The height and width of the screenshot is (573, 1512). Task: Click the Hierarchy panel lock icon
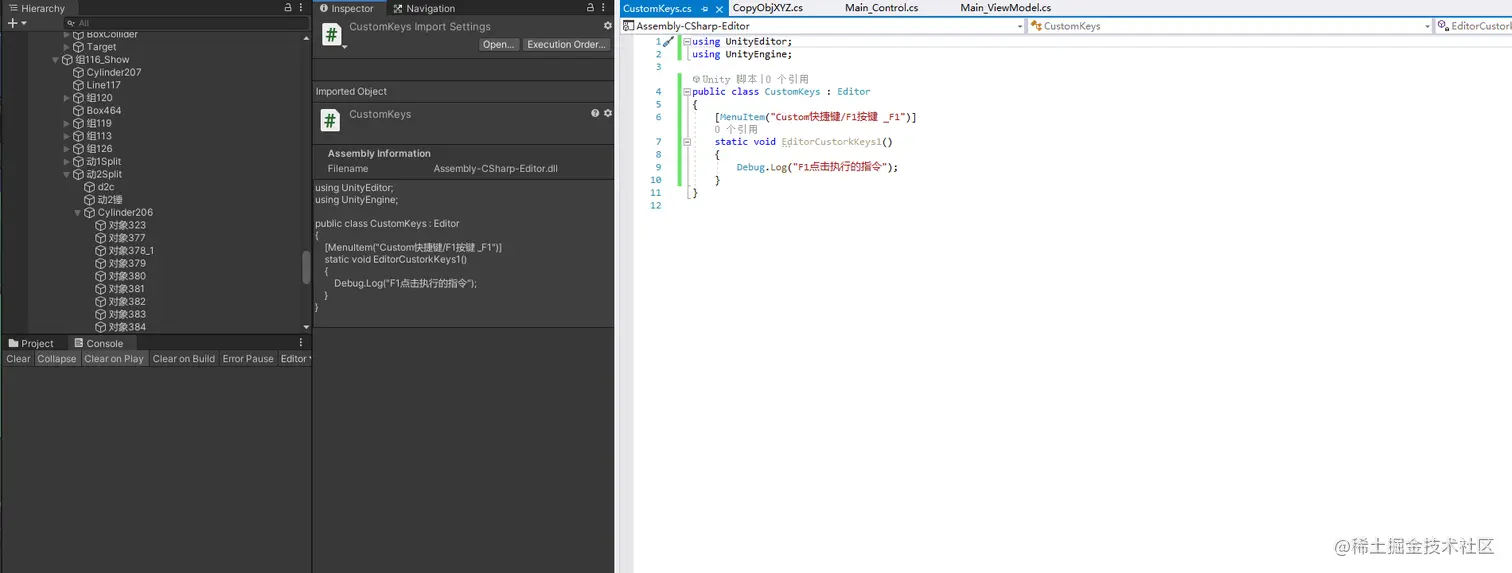288,8
